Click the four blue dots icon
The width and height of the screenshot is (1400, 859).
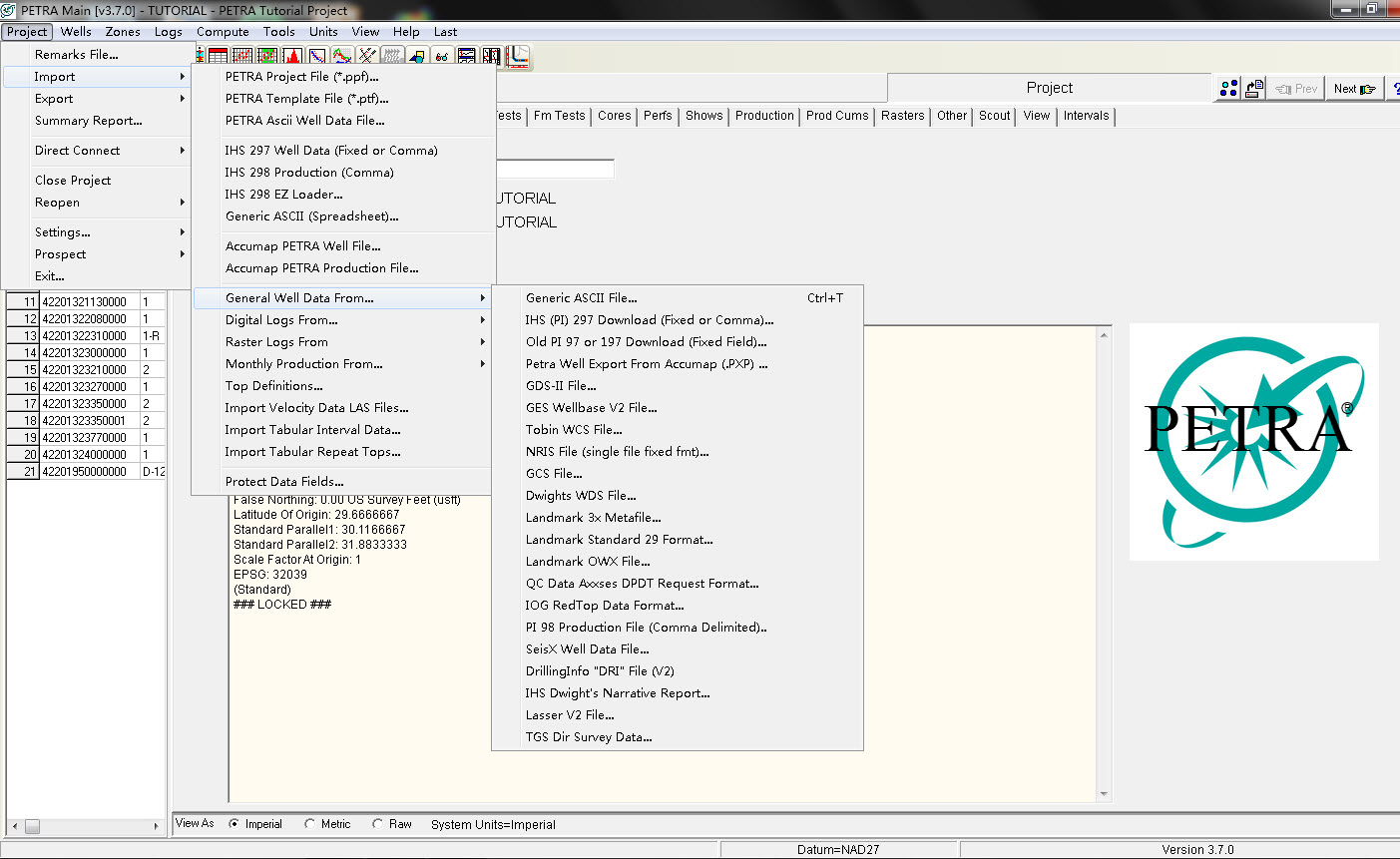tap(1228, 88)
